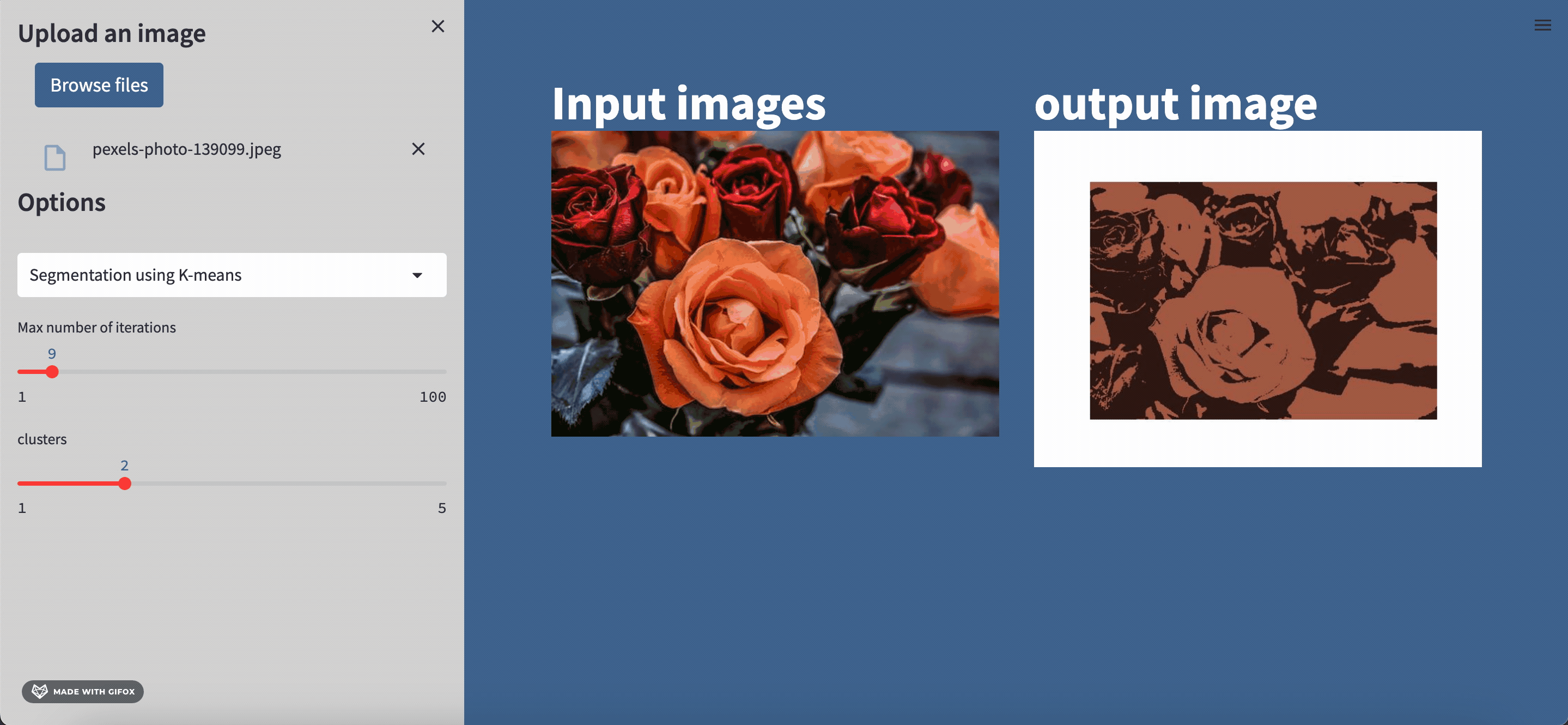Click the document file icon
Screen dimensions: 1568x725
point(55,158)
